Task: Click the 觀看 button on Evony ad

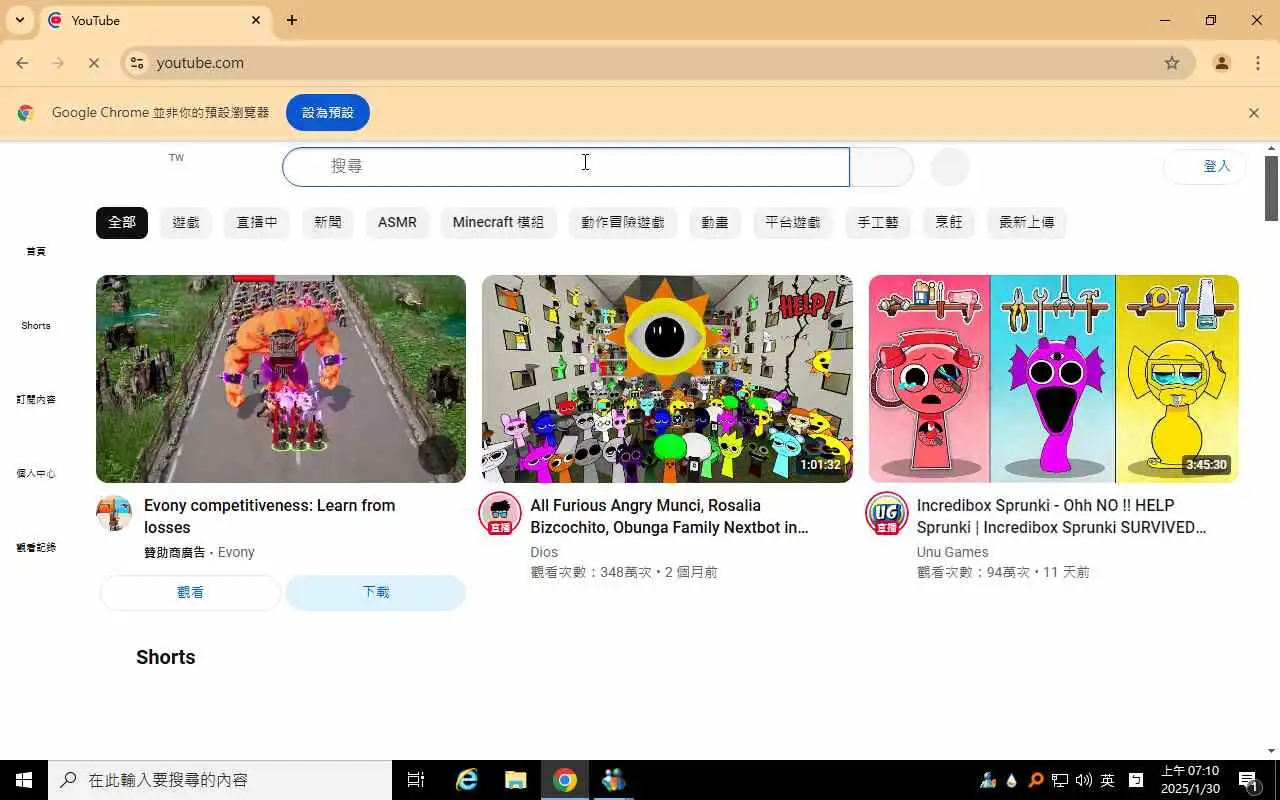Action: click(190, 592)
